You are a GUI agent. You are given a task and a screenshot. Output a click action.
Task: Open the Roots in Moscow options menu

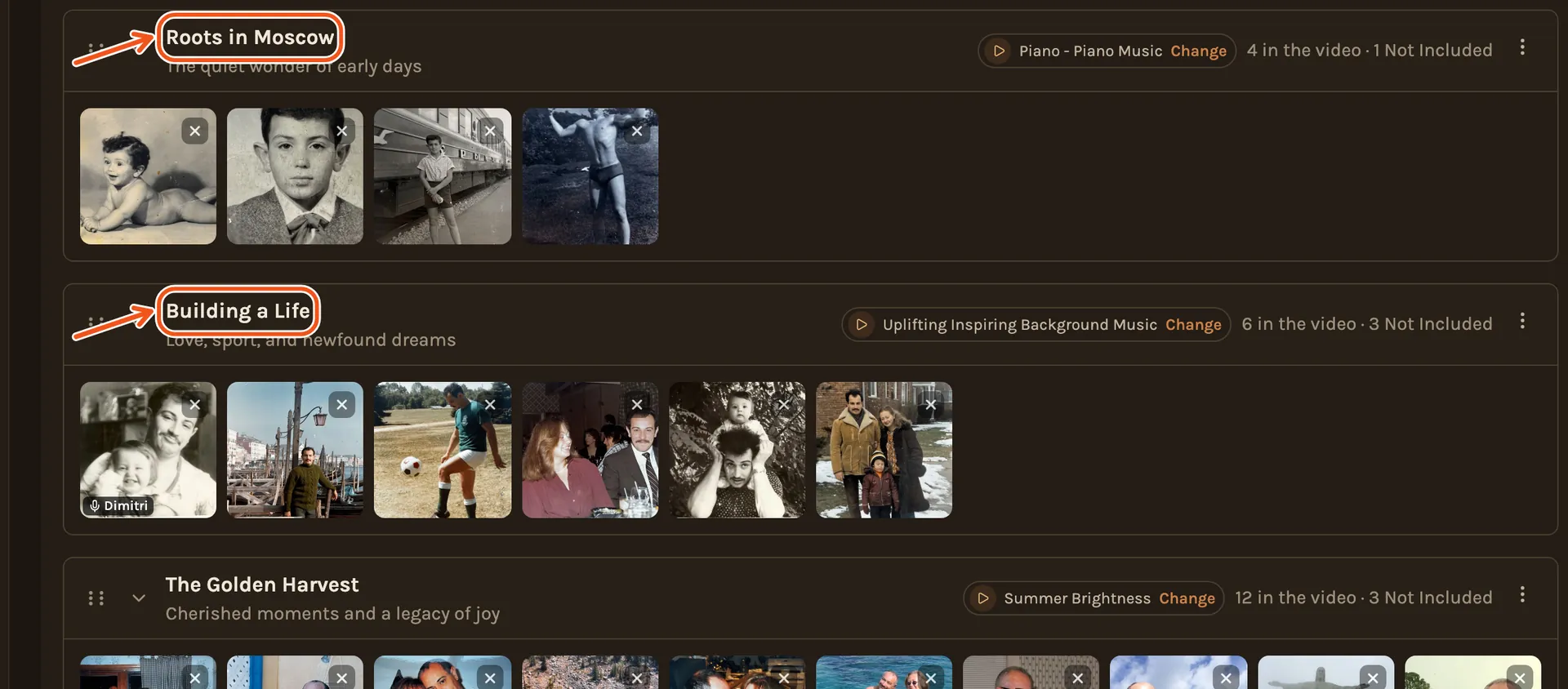pos(1522,47)
